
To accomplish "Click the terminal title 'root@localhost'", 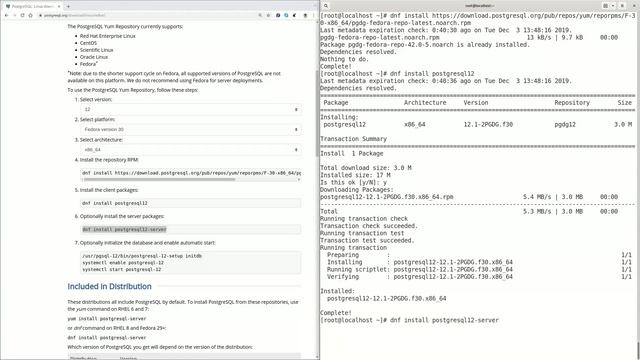I will point(480,6).
